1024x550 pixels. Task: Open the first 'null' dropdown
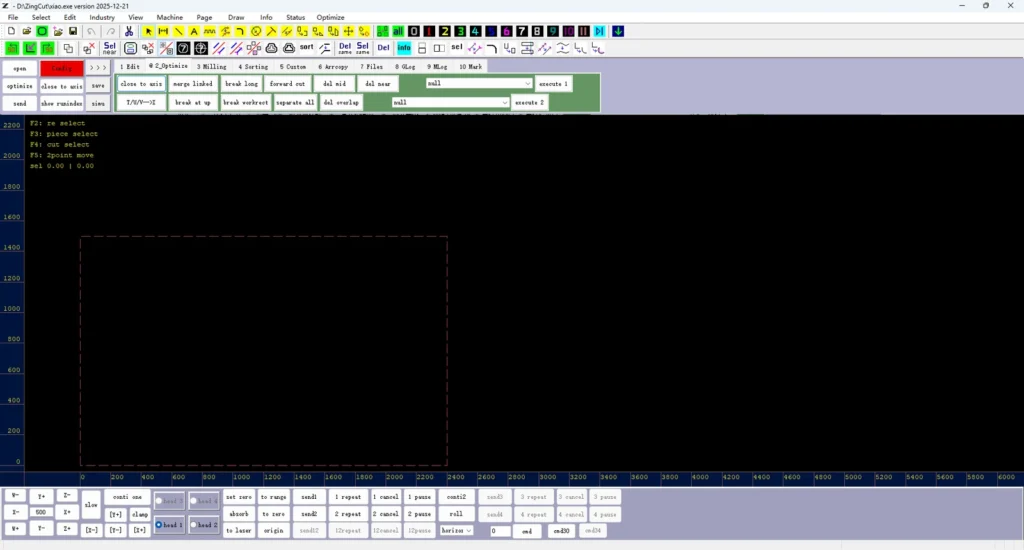479,84
